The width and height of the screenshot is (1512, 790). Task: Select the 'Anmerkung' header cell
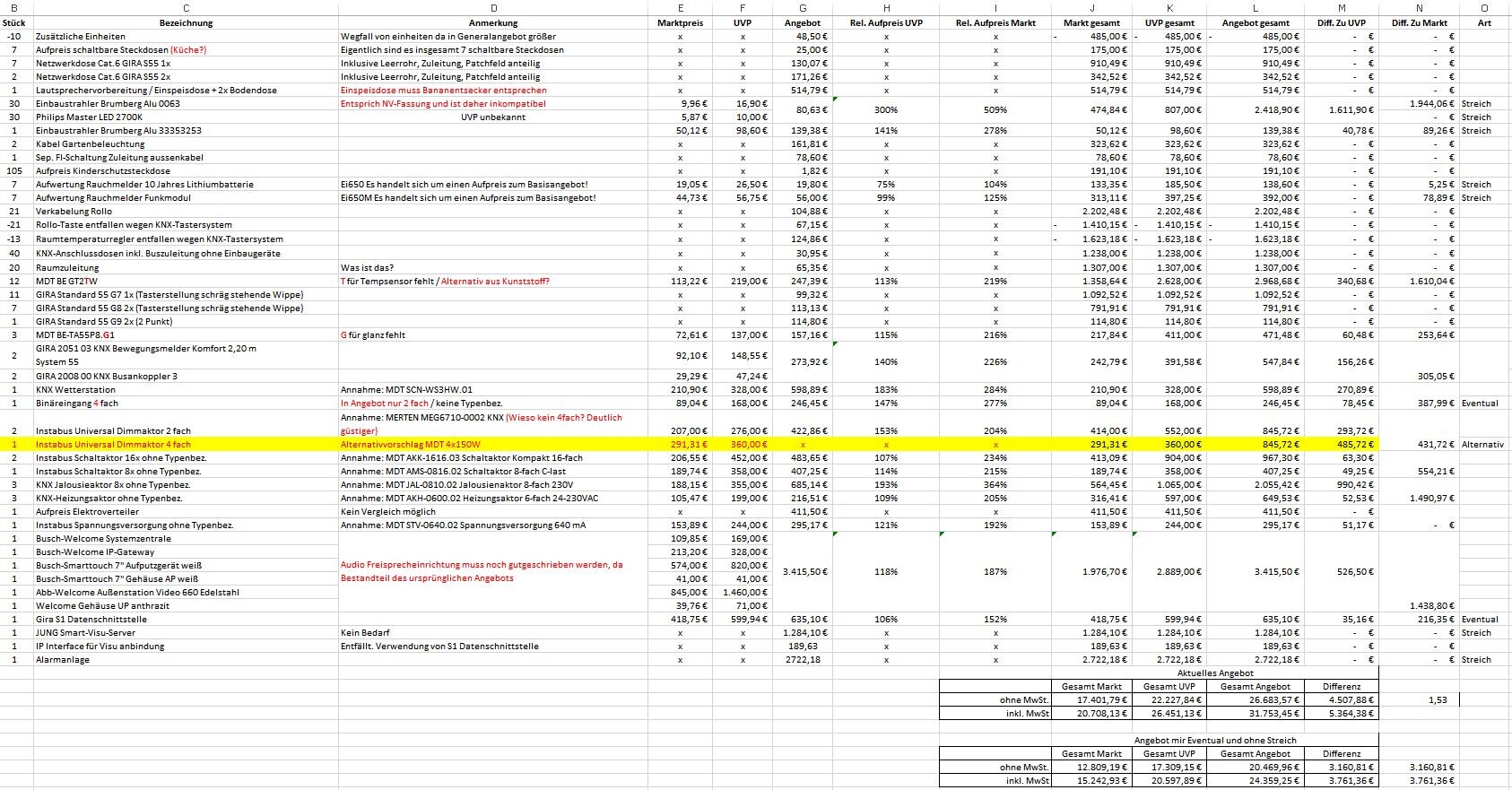tap(493, 22)
